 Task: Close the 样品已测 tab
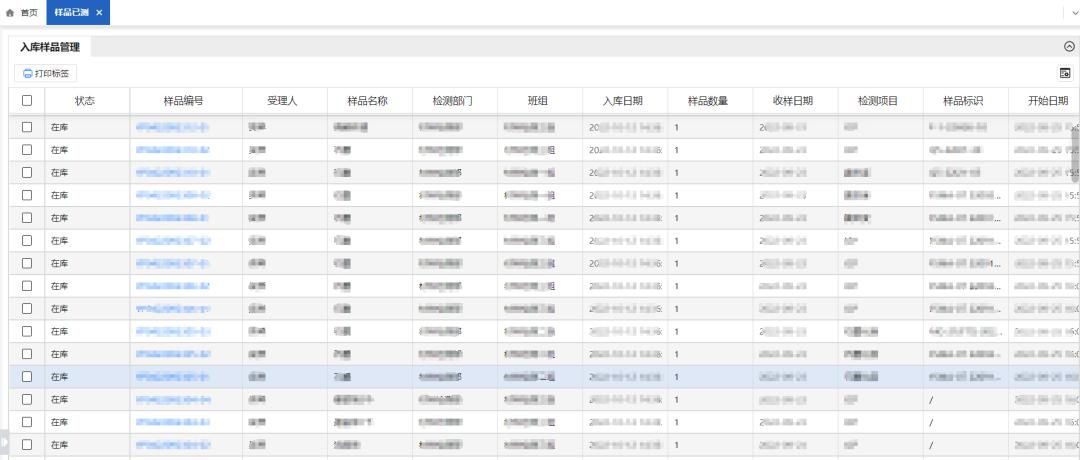99,12
